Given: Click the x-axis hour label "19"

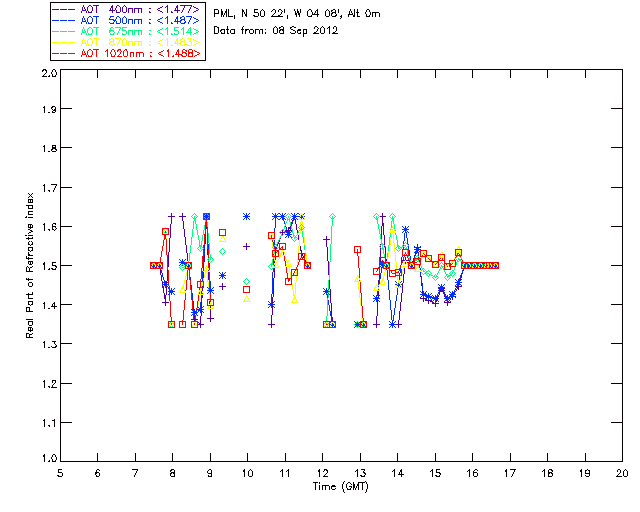Looking at the screenshot, I should pos(585,473).
